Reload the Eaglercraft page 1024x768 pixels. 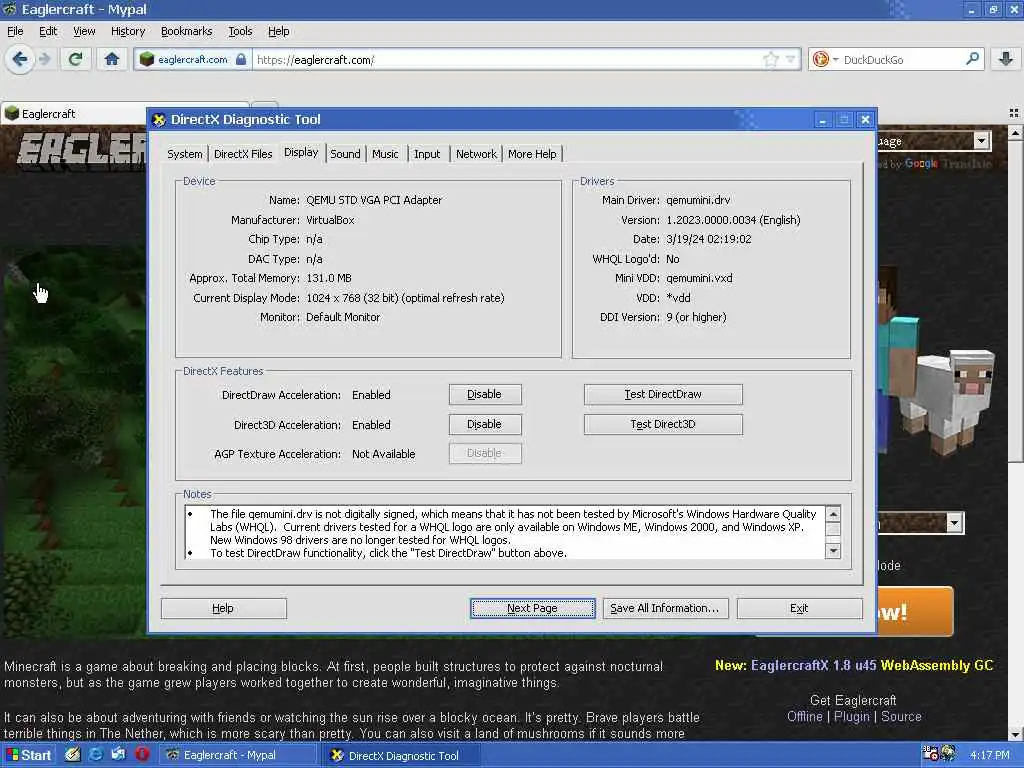tap(75, 59)
